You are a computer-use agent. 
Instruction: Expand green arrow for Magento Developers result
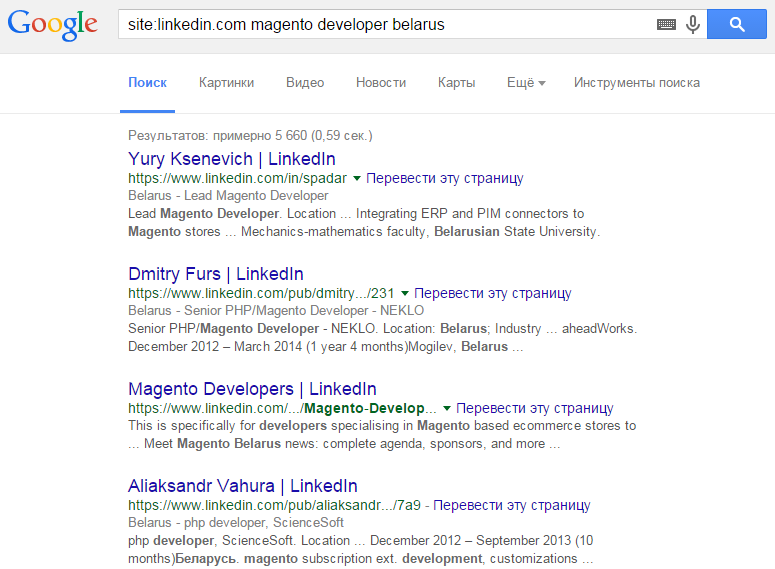coord(447,409)
